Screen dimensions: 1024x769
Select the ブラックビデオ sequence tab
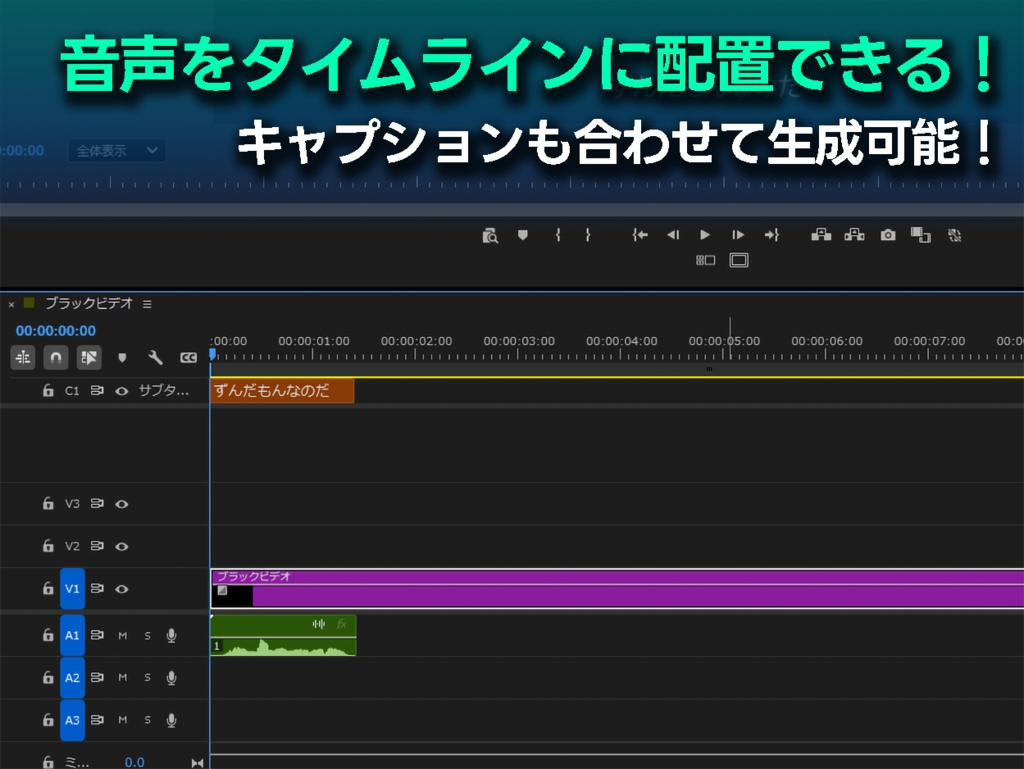pyautogui.click(x=89, y=304)
